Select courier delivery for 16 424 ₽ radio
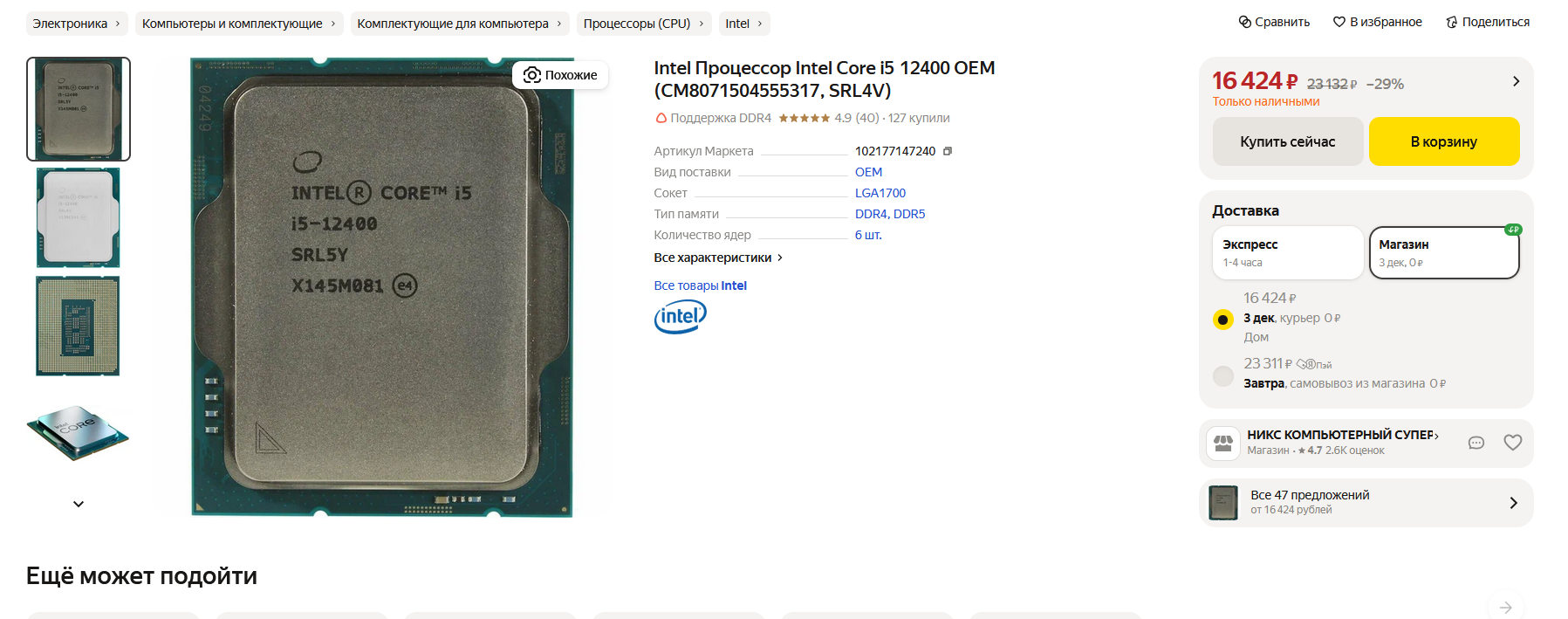Image resolution: width=1568 pixels, height=619 pixels. coord(1223,320)
